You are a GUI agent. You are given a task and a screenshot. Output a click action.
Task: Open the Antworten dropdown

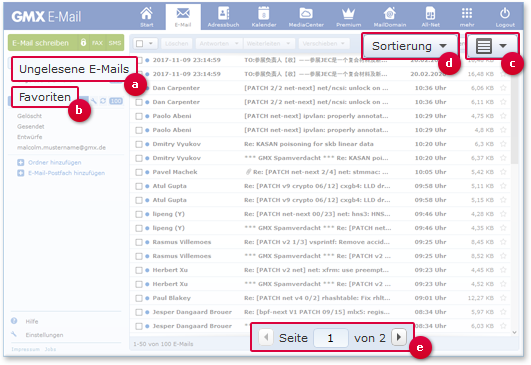coord(219,43)
